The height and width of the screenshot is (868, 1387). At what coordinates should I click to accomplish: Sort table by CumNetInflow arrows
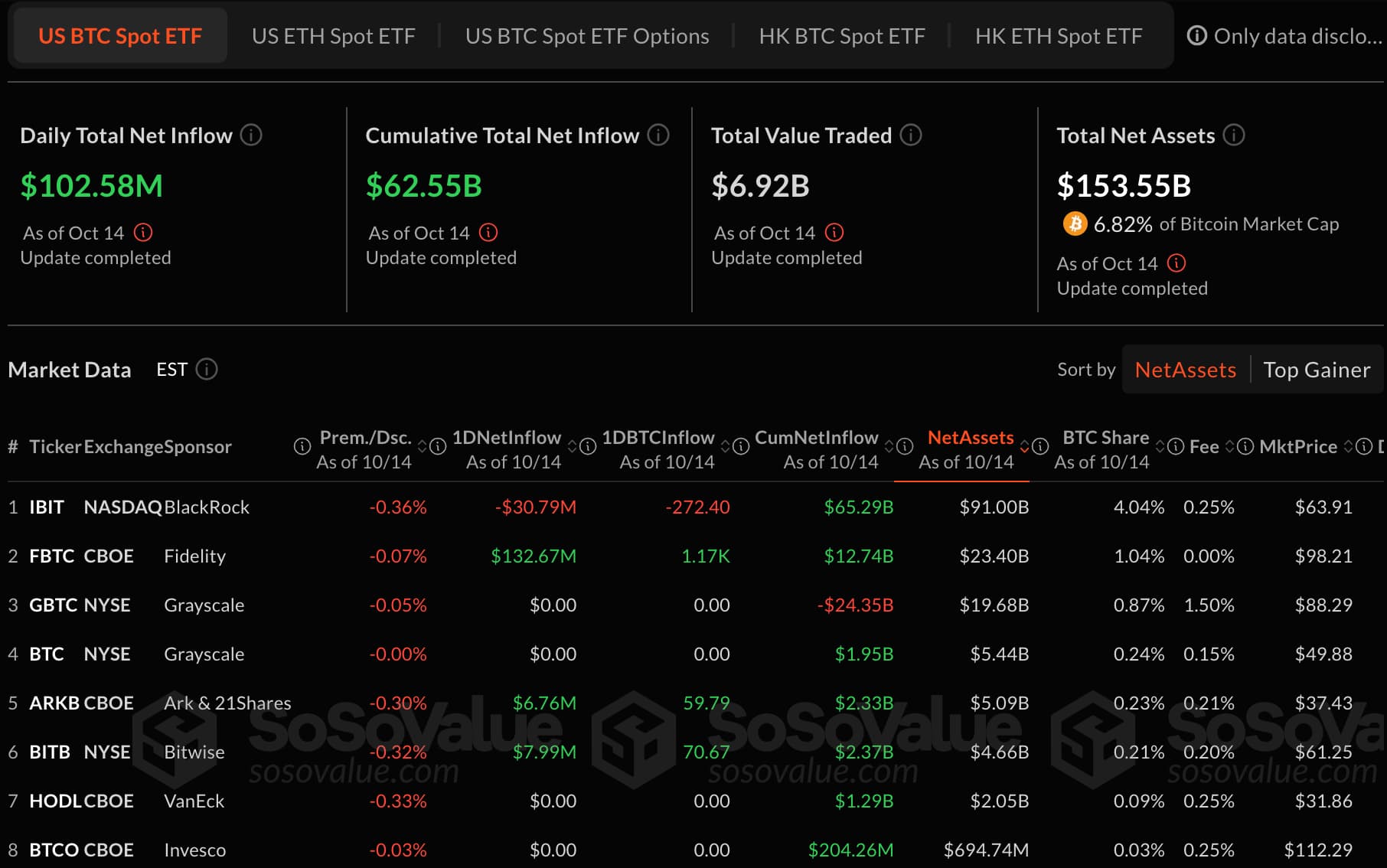(x=889, y=446)
